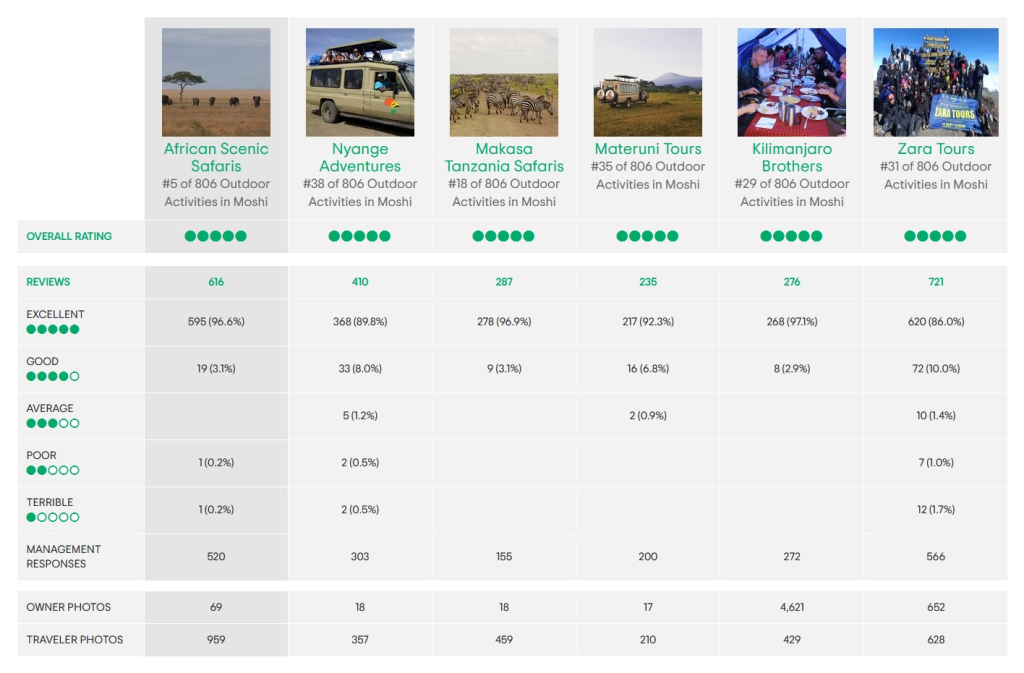This screenshot has height=673, width=1024.
Task: Click owner photos value 4,621
Action: [792, 607]
